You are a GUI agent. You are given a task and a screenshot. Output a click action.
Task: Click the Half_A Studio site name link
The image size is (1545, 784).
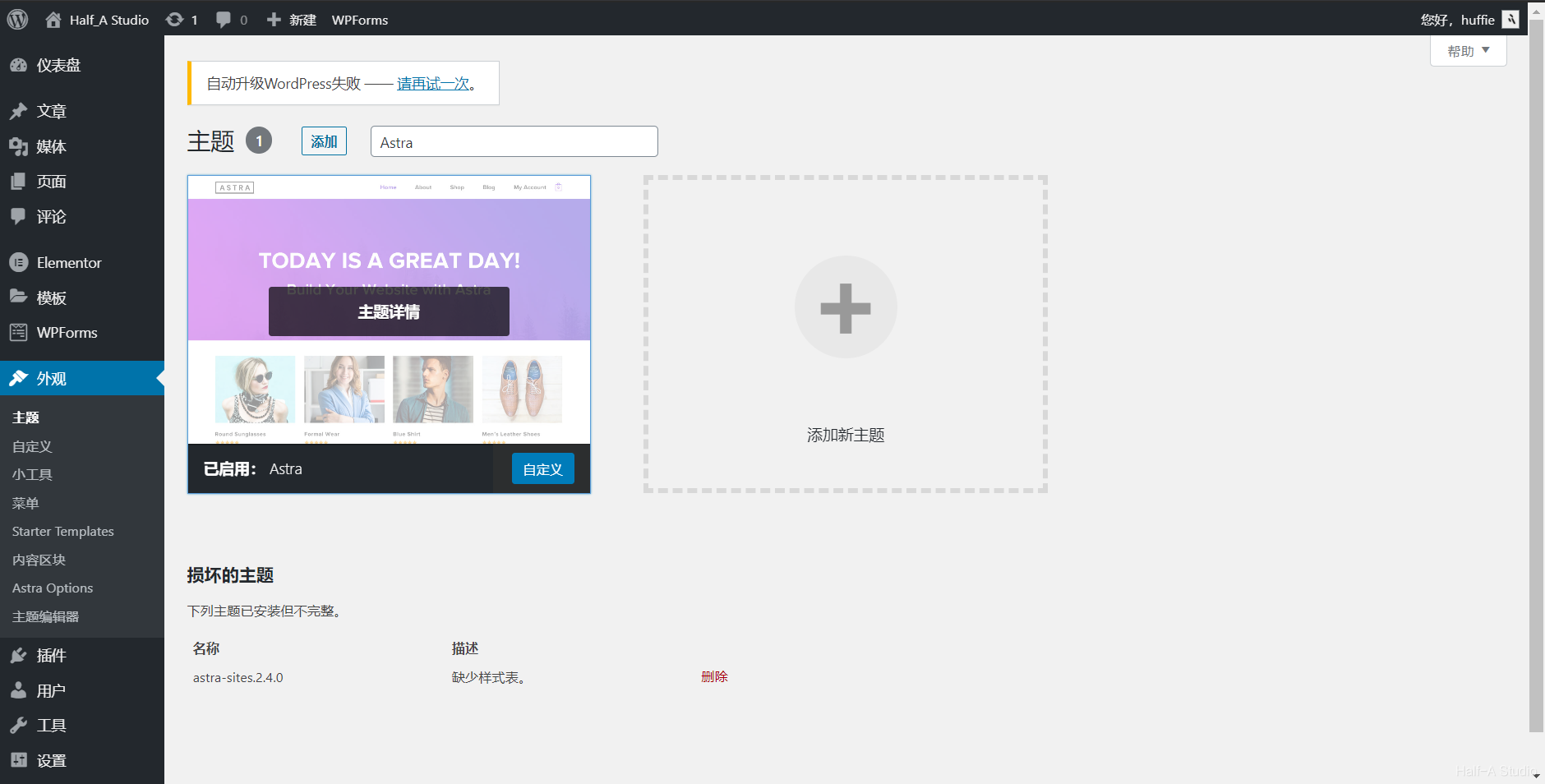point(109,20)
